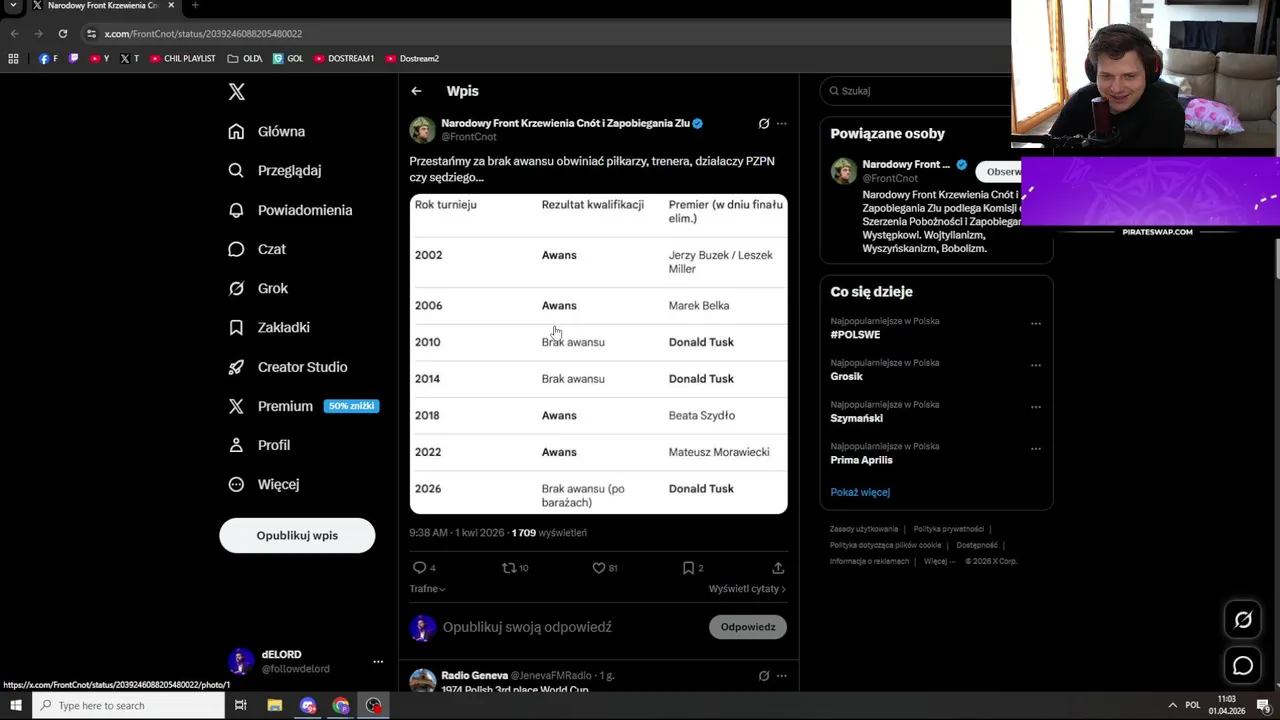This screenshot has width=1280, height=720.
Task: Open X home logo in sidebar
Action: pos(236,92)
